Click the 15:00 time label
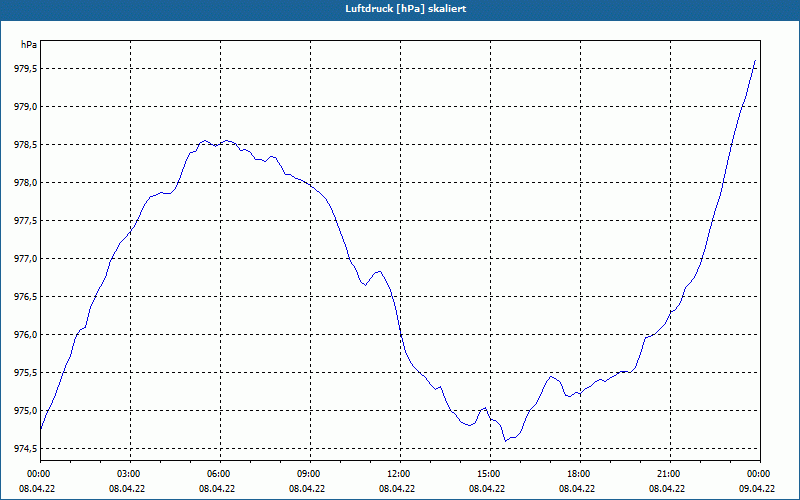The image size is (800, 500). click(x=487, y=474)
